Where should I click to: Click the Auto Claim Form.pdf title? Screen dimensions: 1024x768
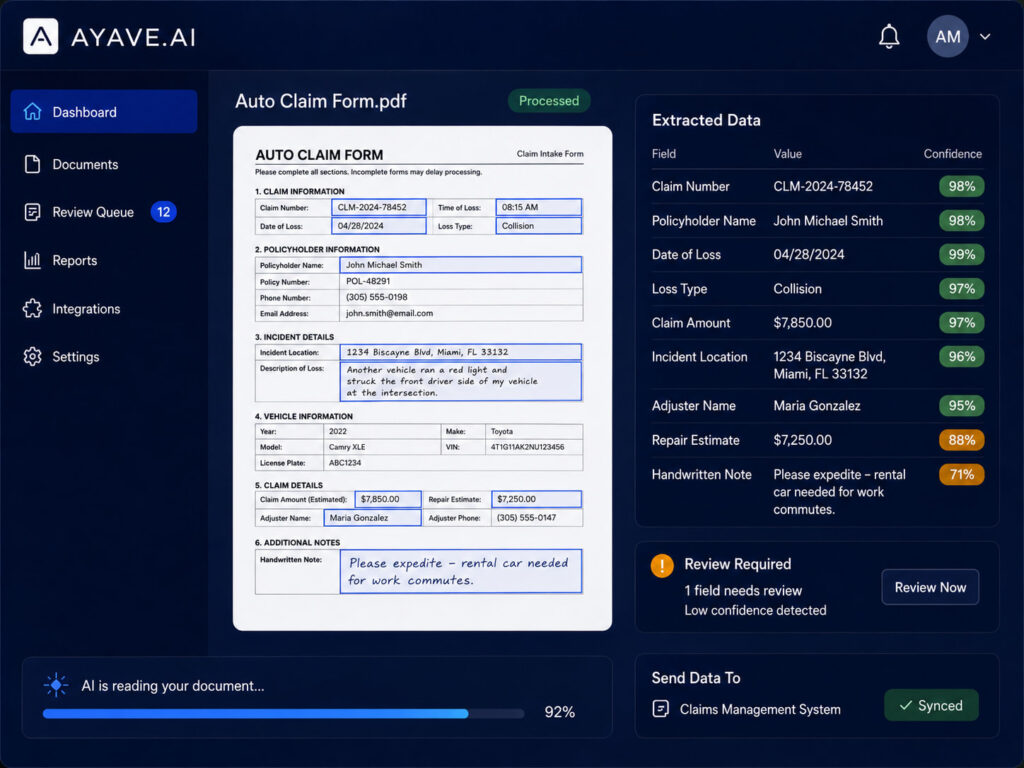[x=321, y=101]
